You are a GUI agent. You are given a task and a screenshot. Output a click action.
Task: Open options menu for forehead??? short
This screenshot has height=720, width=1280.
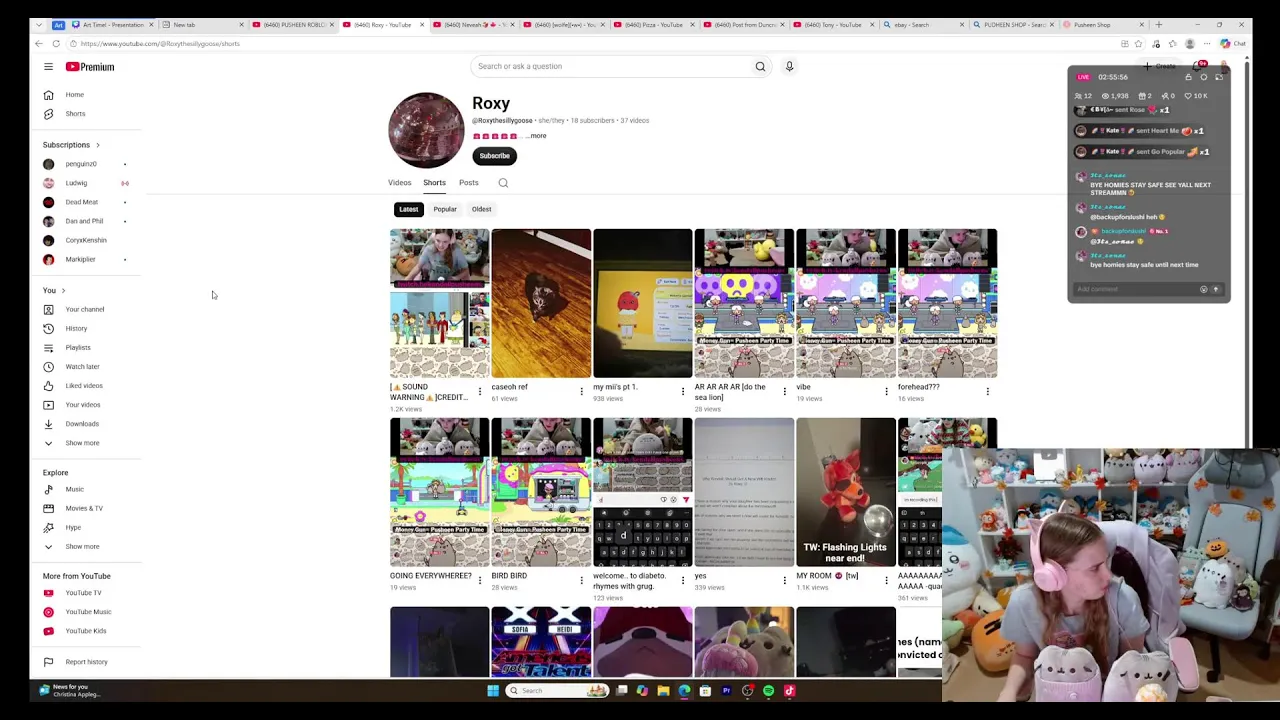(987, 391)
